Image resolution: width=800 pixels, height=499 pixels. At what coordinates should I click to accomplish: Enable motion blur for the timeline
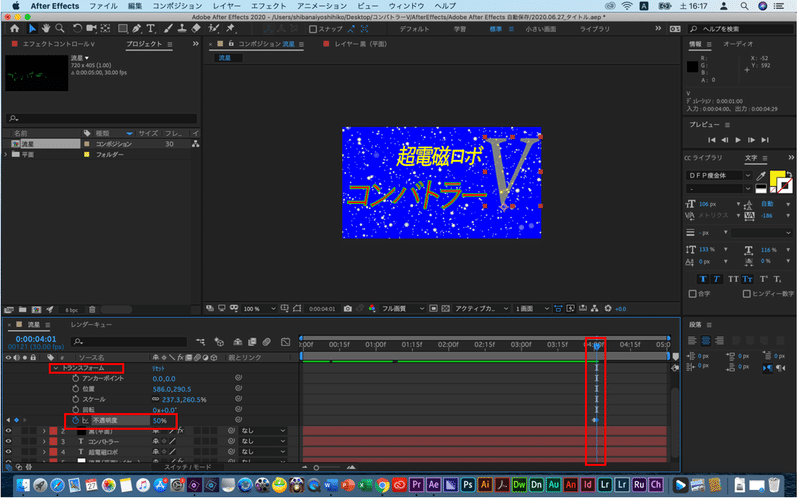pos(266,342)
